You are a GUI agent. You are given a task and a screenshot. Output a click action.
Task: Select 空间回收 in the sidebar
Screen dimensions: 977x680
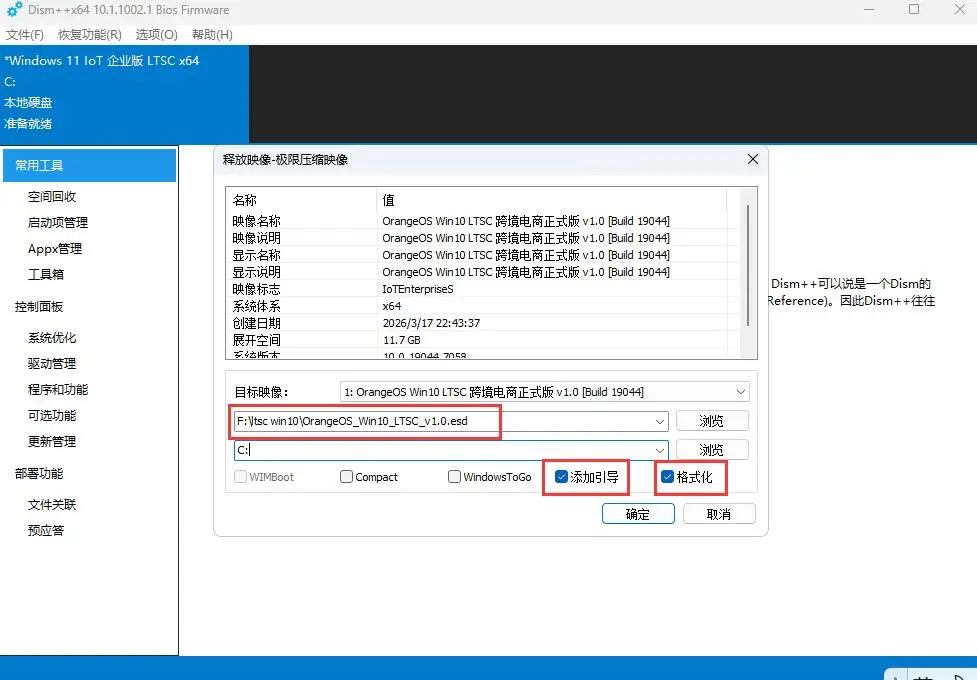coord(52,197)
